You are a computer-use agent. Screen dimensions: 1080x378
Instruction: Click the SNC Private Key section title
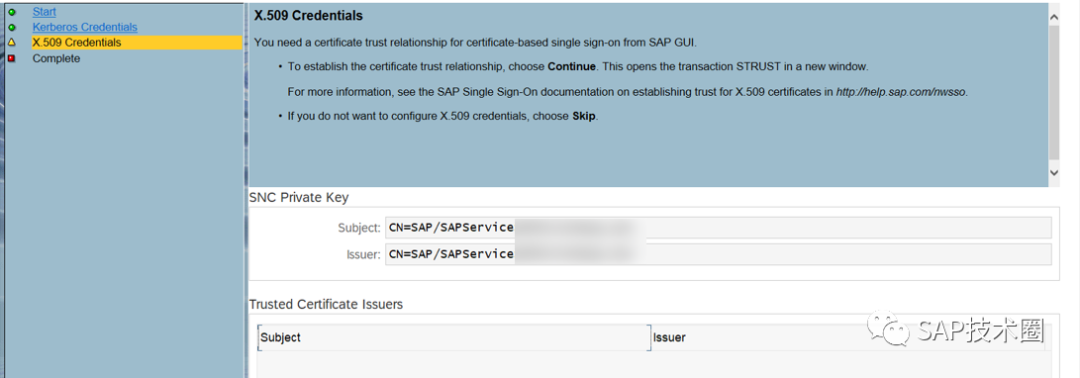coord(299,198)
